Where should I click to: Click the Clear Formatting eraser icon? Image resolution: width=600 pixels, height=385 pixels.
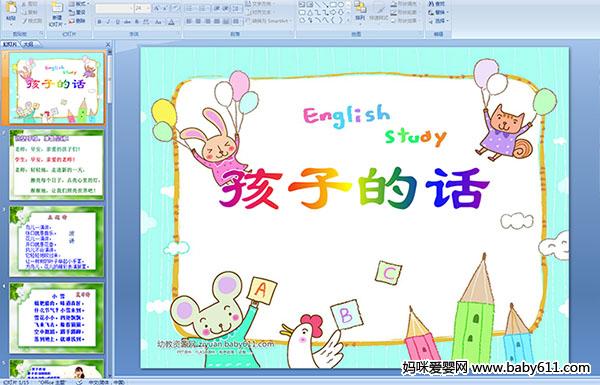175,8
